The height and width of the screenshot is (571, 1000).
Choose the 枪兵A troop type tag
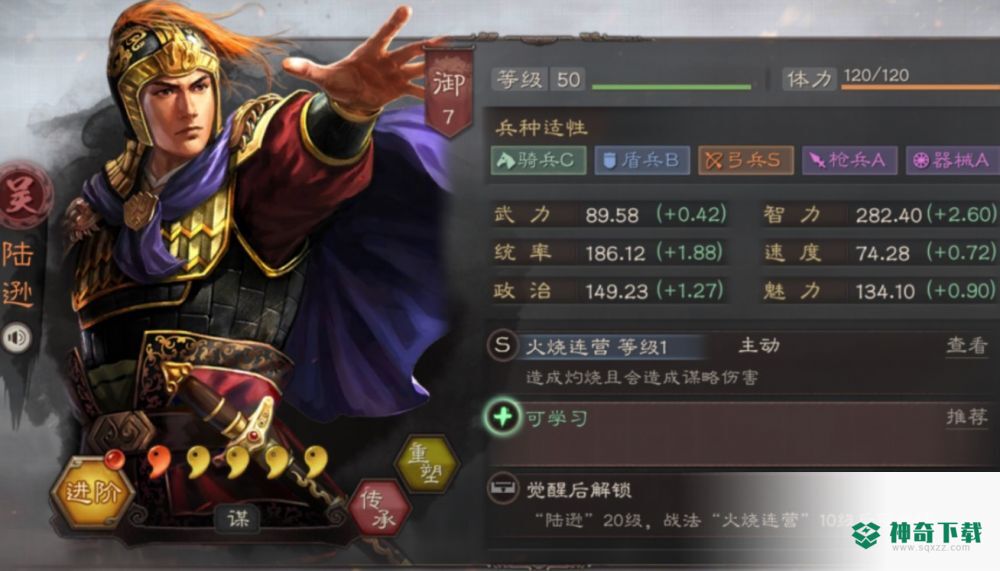[849, 159]
